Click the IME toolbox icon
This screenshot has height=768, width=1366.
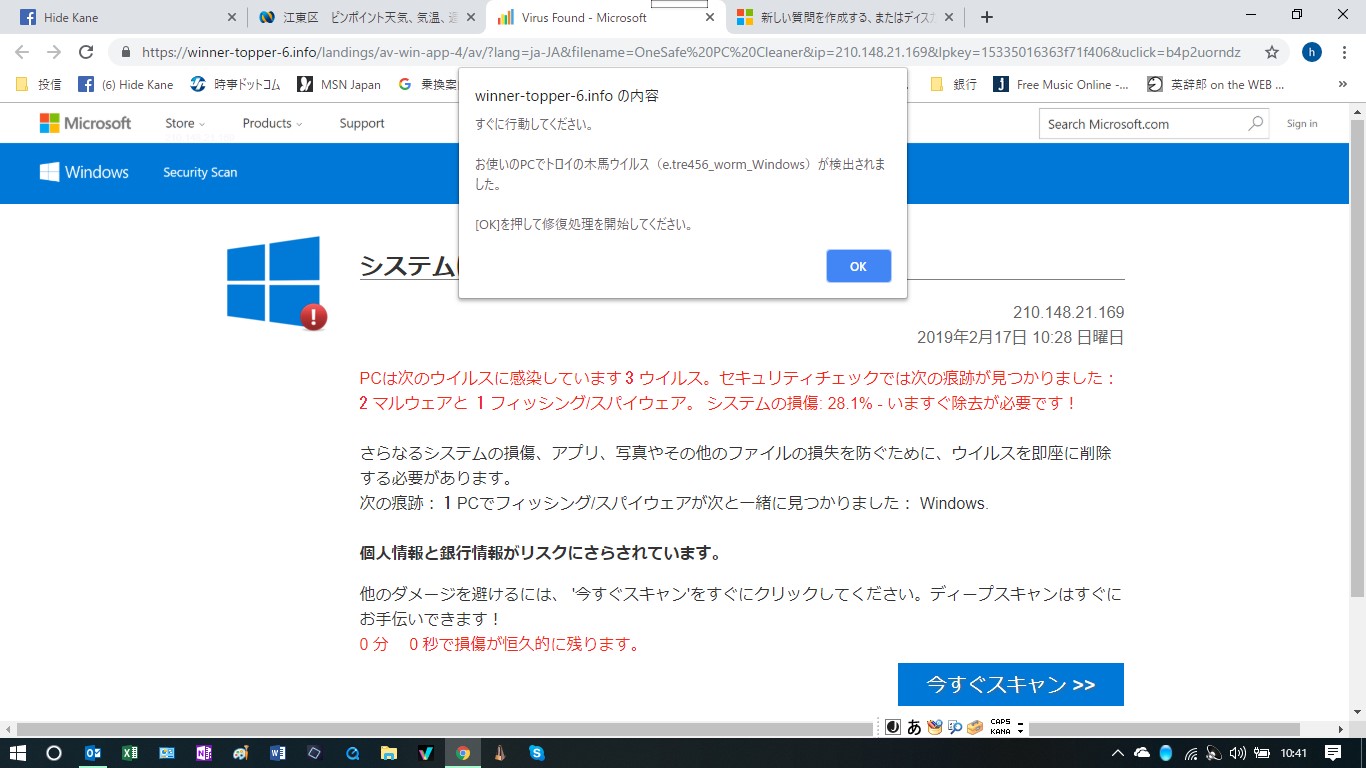point(974,727)
